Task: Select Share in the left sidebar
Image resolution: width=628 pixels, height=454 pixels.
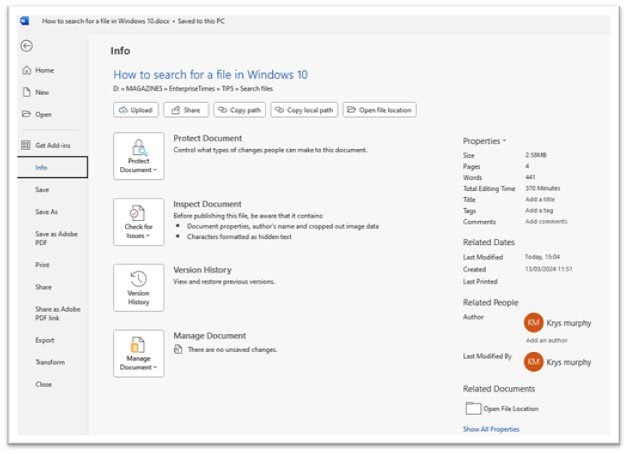Action: pyautogui.click(x=43, y=287)
